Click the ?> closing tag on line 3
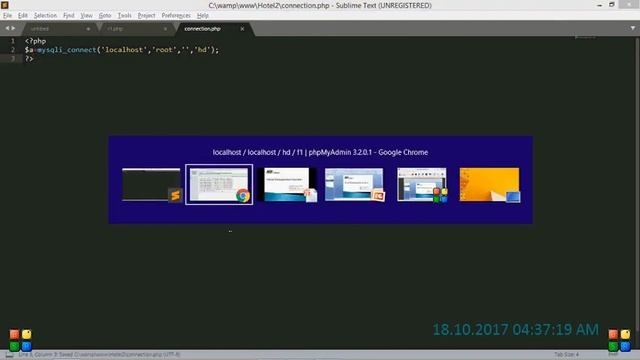 coord(29,58)
